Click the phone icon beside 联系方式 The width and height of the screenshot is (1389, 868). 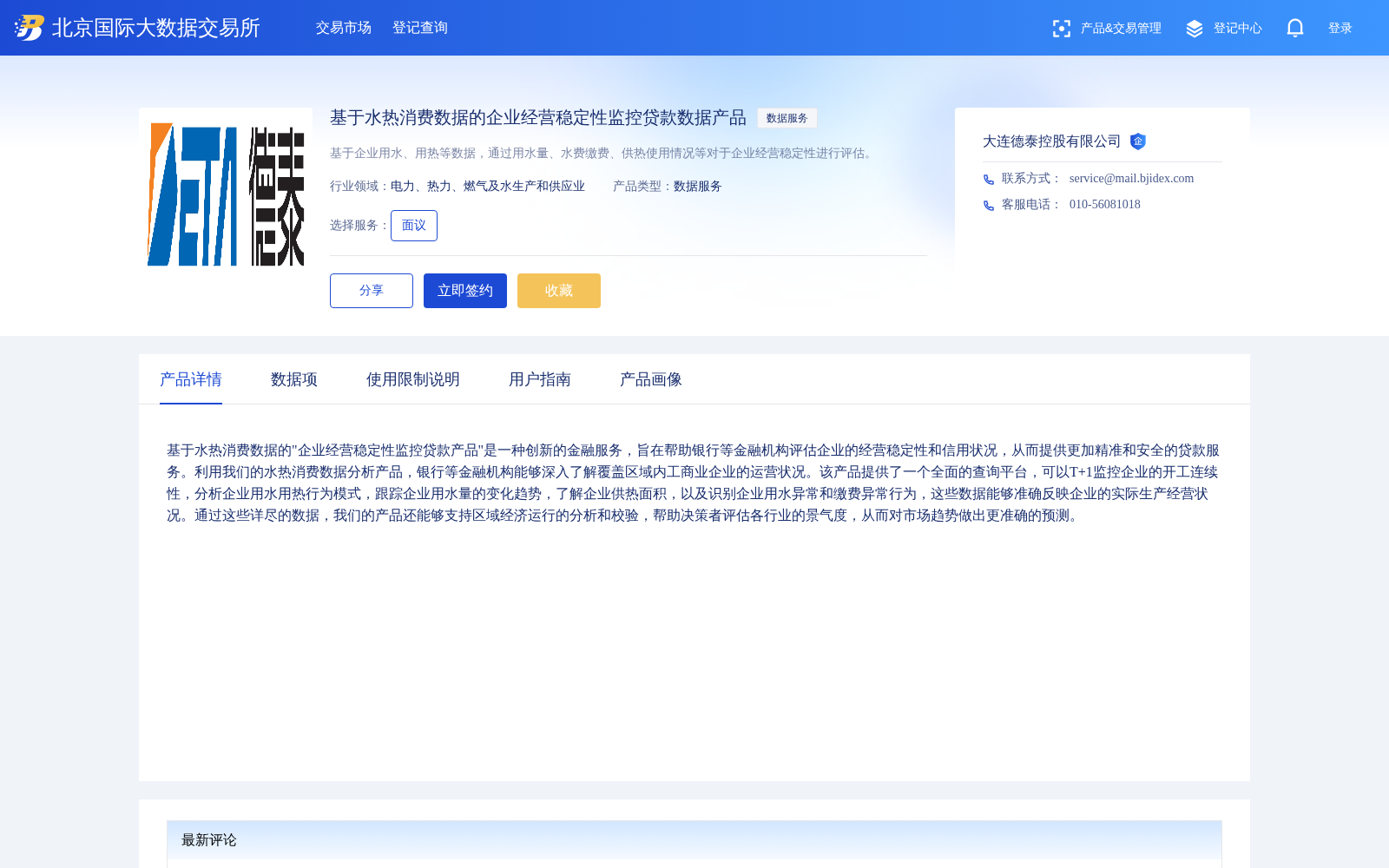[x=989, y=180]
